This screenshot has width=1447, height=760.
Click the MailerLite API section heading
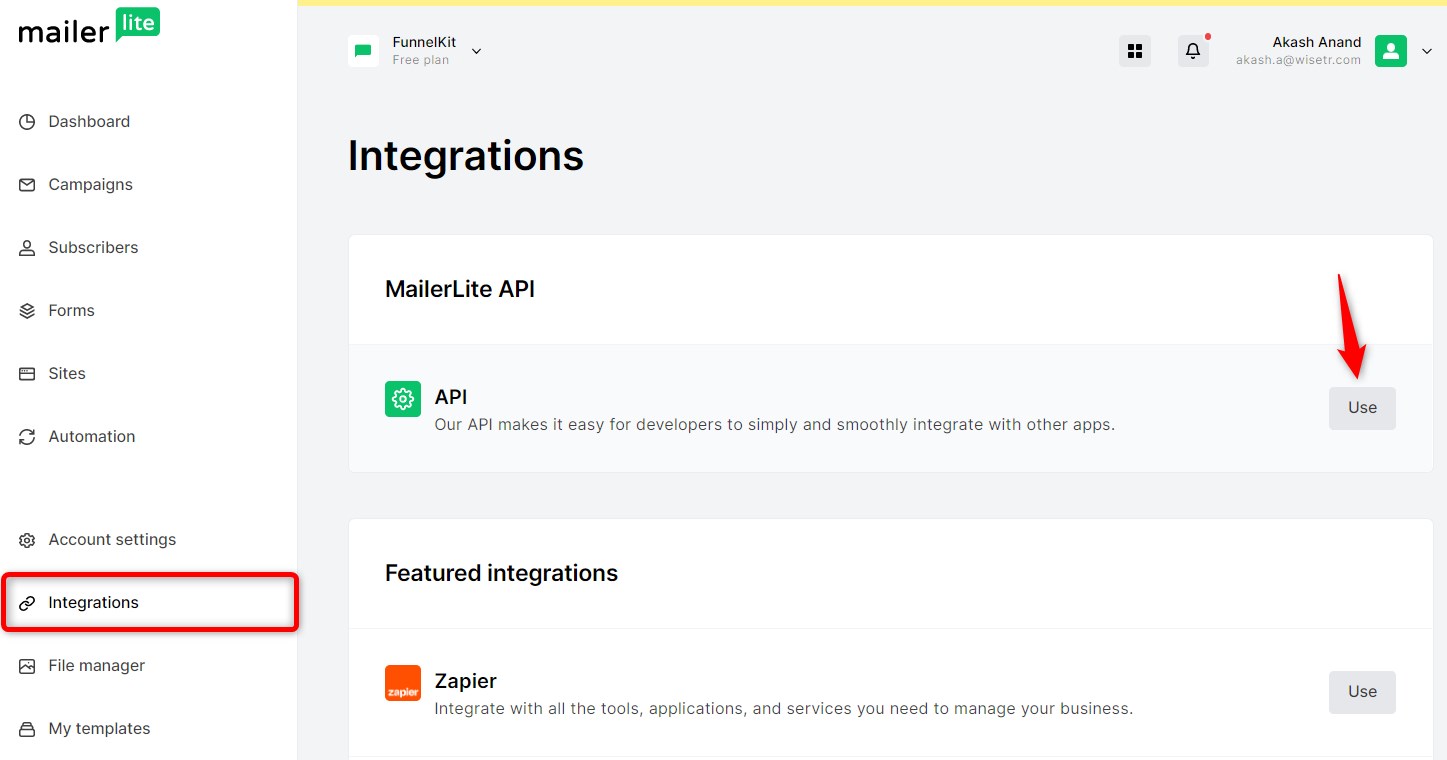click(460, 289)
